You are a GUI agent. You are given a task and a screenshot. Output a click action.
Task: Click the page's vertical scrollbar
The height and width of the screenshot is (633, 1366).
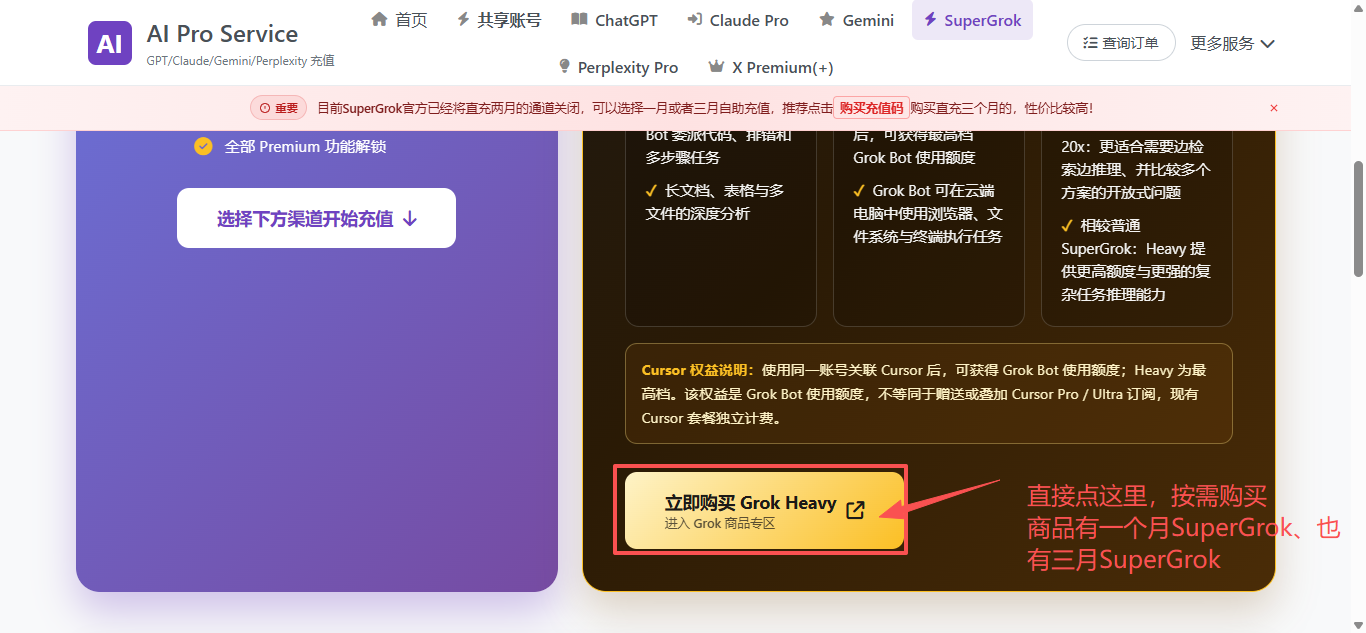tap(1358, 218)
